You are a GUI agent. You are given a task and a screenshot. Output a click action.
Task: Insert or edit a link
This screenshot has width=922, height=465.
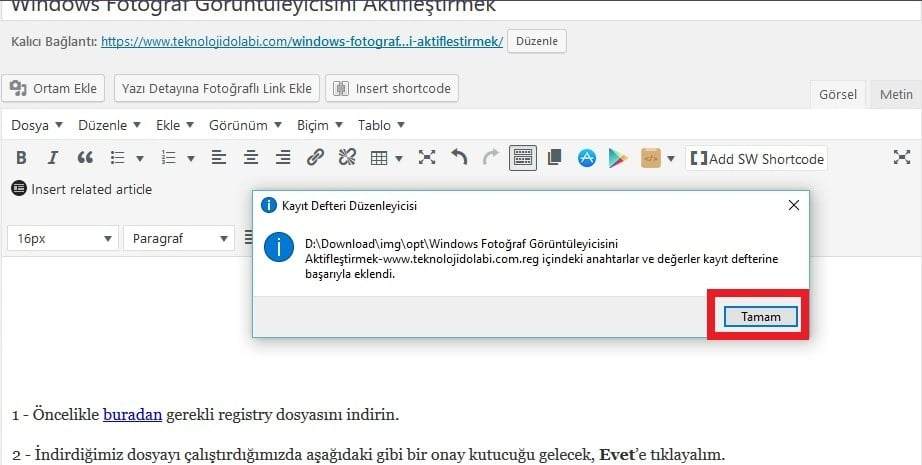pos(315,158)
